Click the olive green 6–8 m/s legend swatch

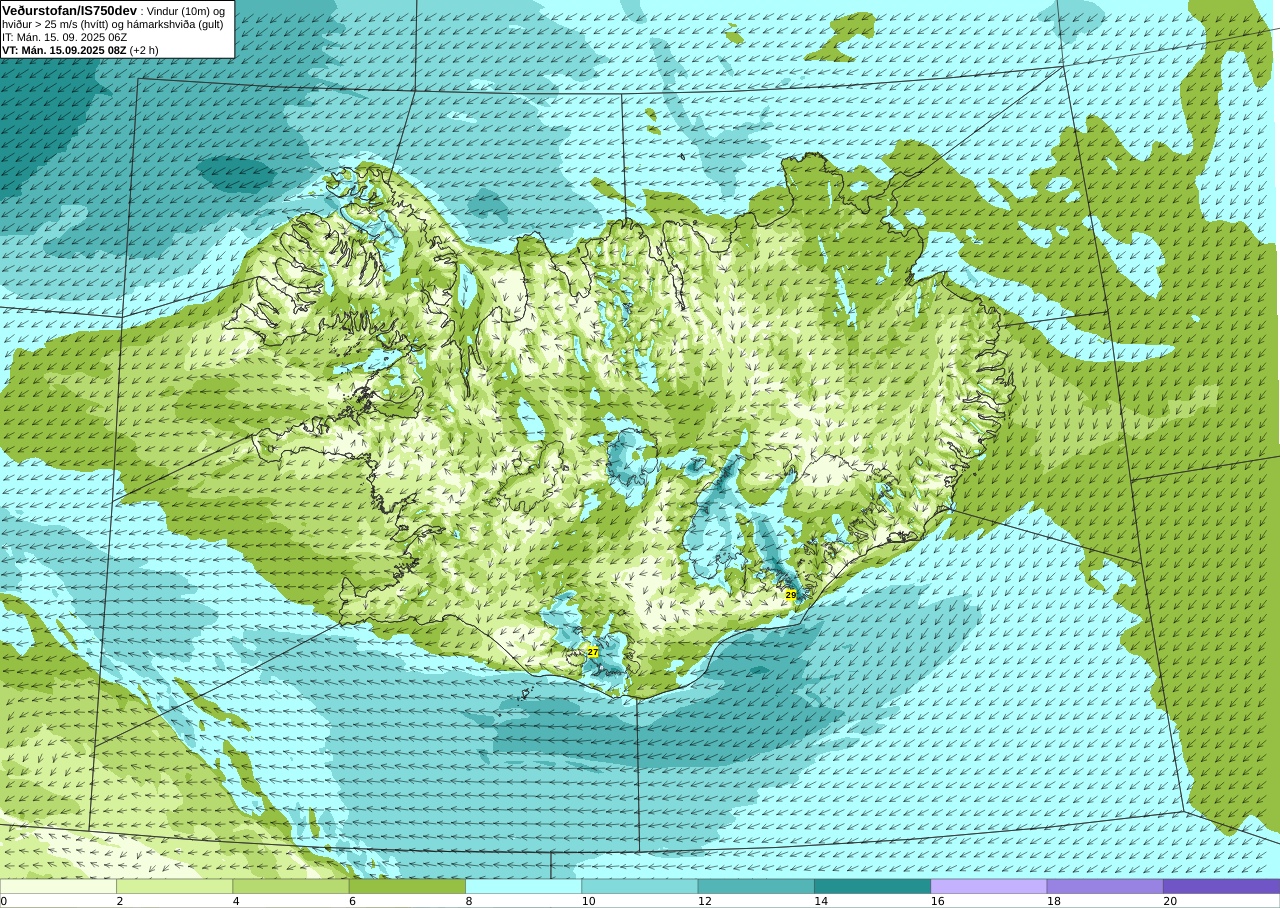pos(407,886)
